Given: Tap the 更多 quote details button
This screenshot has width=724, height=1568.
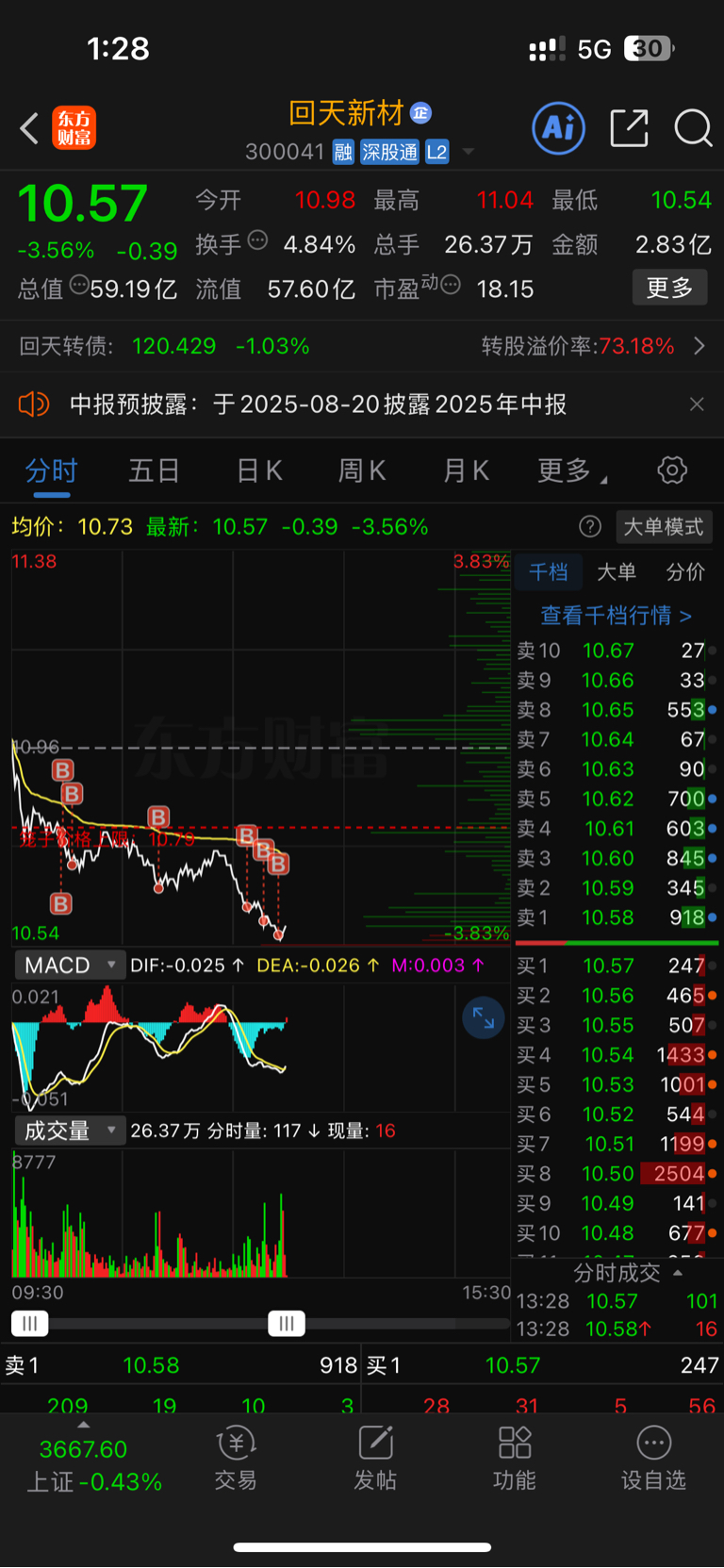Looking at the screenshot, I should pos(669,288).
